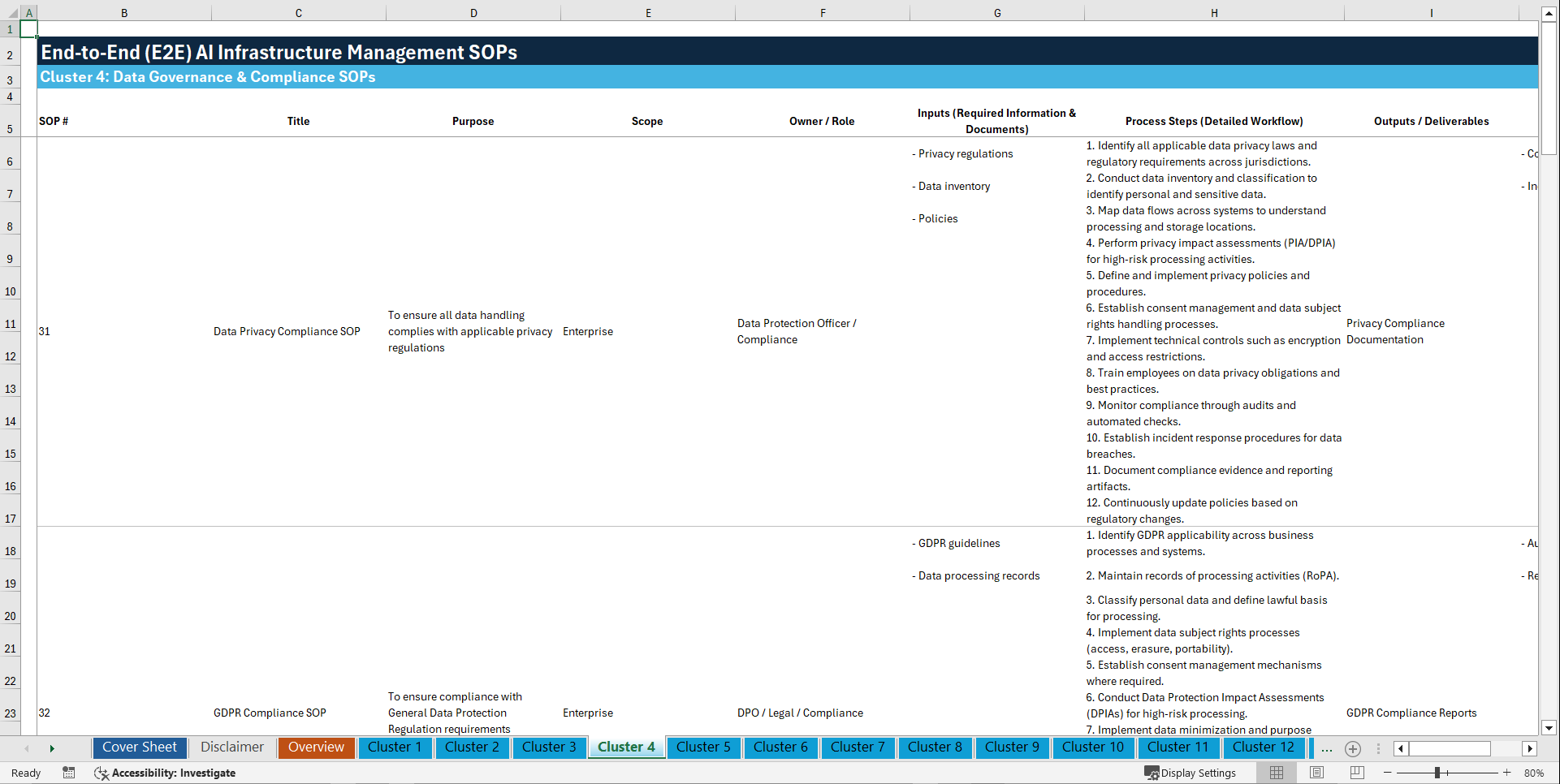The height and width of the screenshot is (784, 1560).
Task: Click the next-sheet navigation arrow
Action: point(52,747)
